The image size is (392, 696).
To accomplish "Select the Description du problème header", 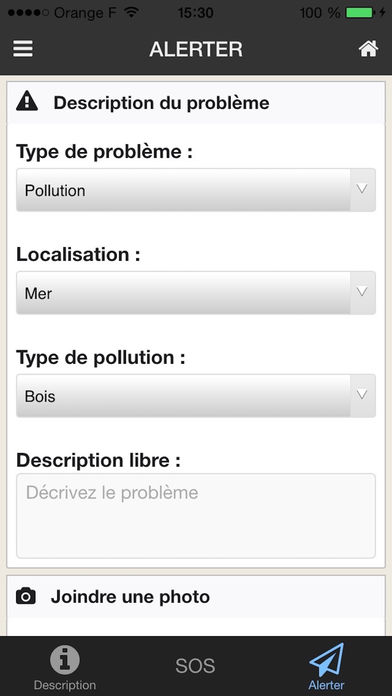I will click(x=196, y=103).
